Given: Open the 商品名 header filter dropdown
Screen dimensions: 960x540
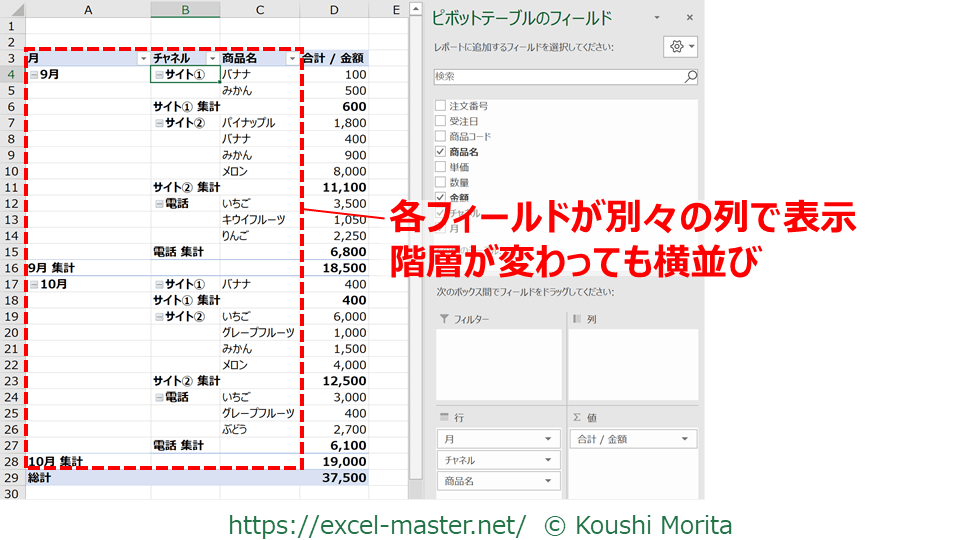Looking at the screenshot, I should coord(292,59).
